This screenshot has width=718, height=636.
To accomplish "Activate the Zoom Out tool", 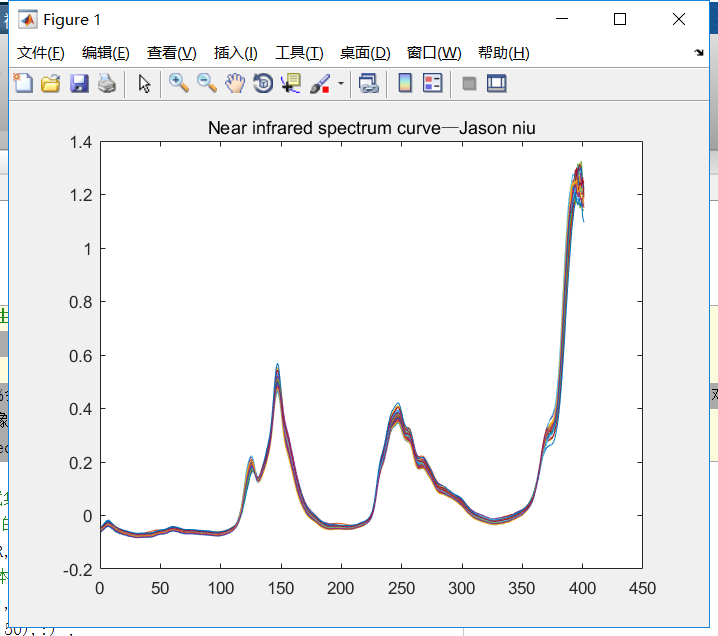I will click(207, 83).
